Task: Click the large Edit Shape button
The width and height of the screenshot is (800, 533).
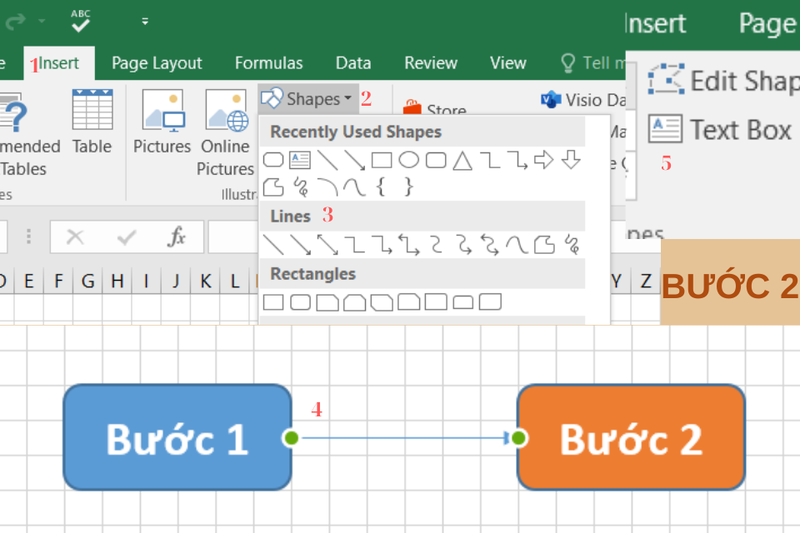Action: point(723,81)
